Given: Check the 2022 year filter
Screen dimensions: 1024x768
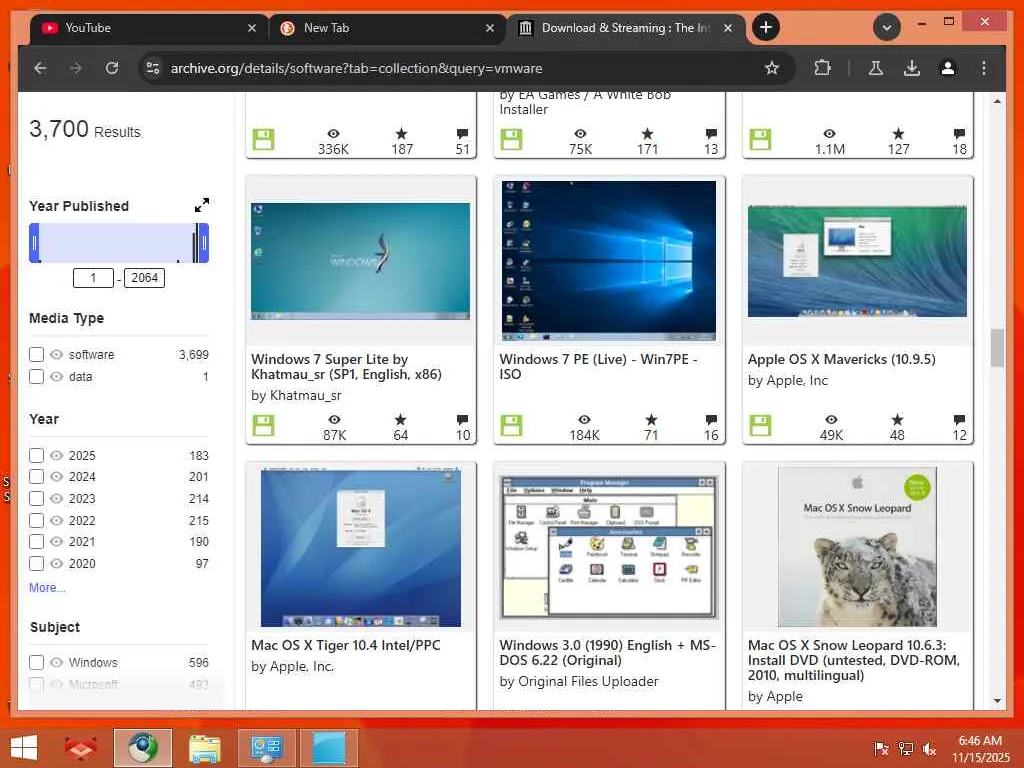Looking at the screenshot, I should tap(37, 520).
